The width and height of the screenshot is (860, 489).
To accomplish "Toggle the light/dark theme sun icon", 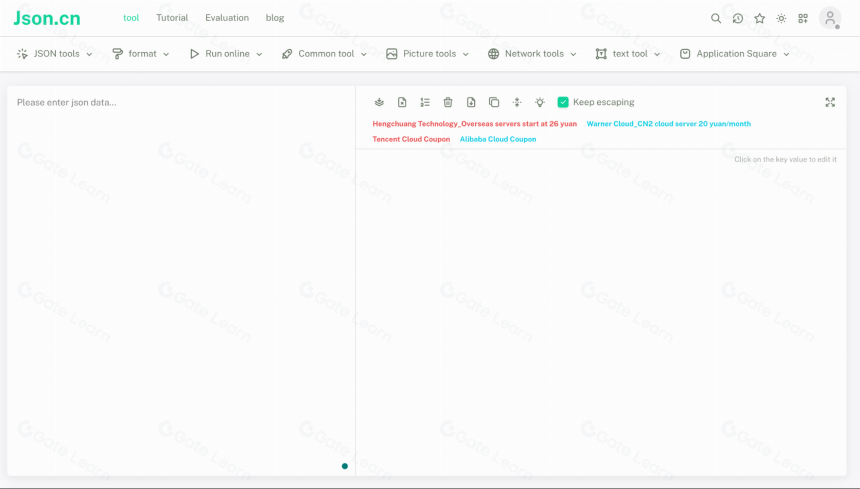I will pyautogui.click(x=781, y=18).
